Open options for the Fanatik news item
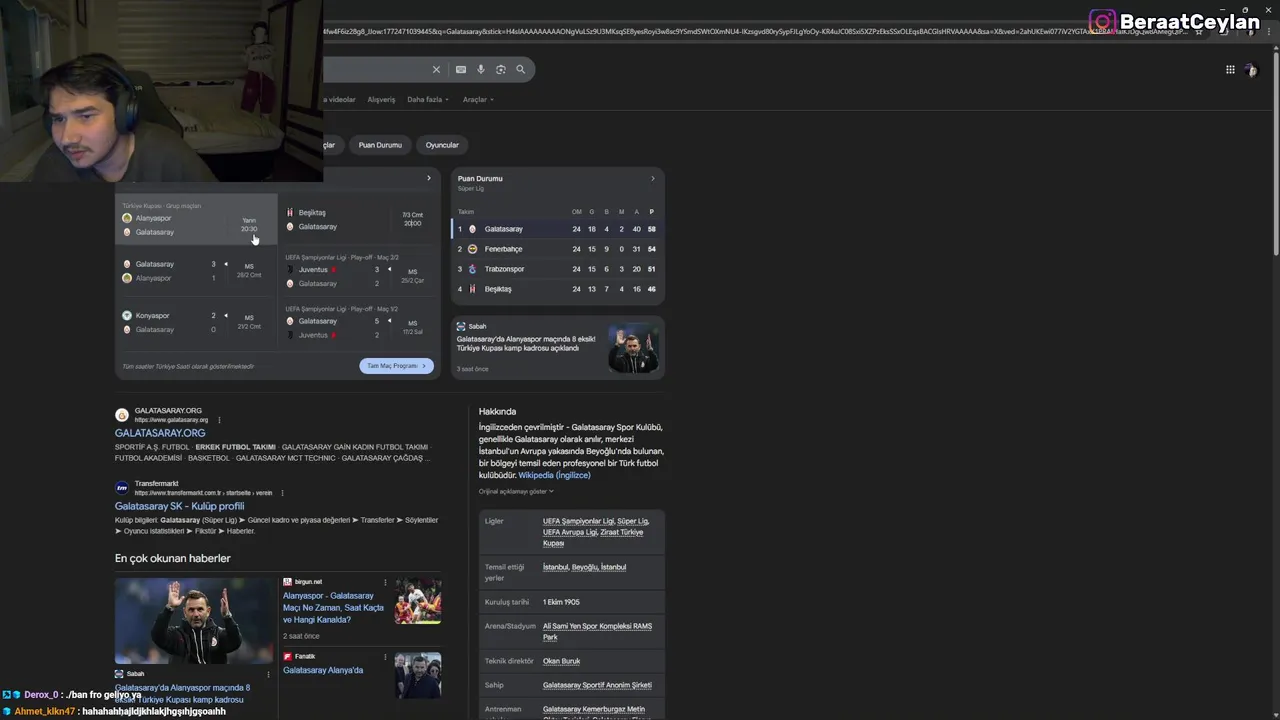Viewport: 1280px width, 720px height. pyautogui.click(x=385, y=657)
